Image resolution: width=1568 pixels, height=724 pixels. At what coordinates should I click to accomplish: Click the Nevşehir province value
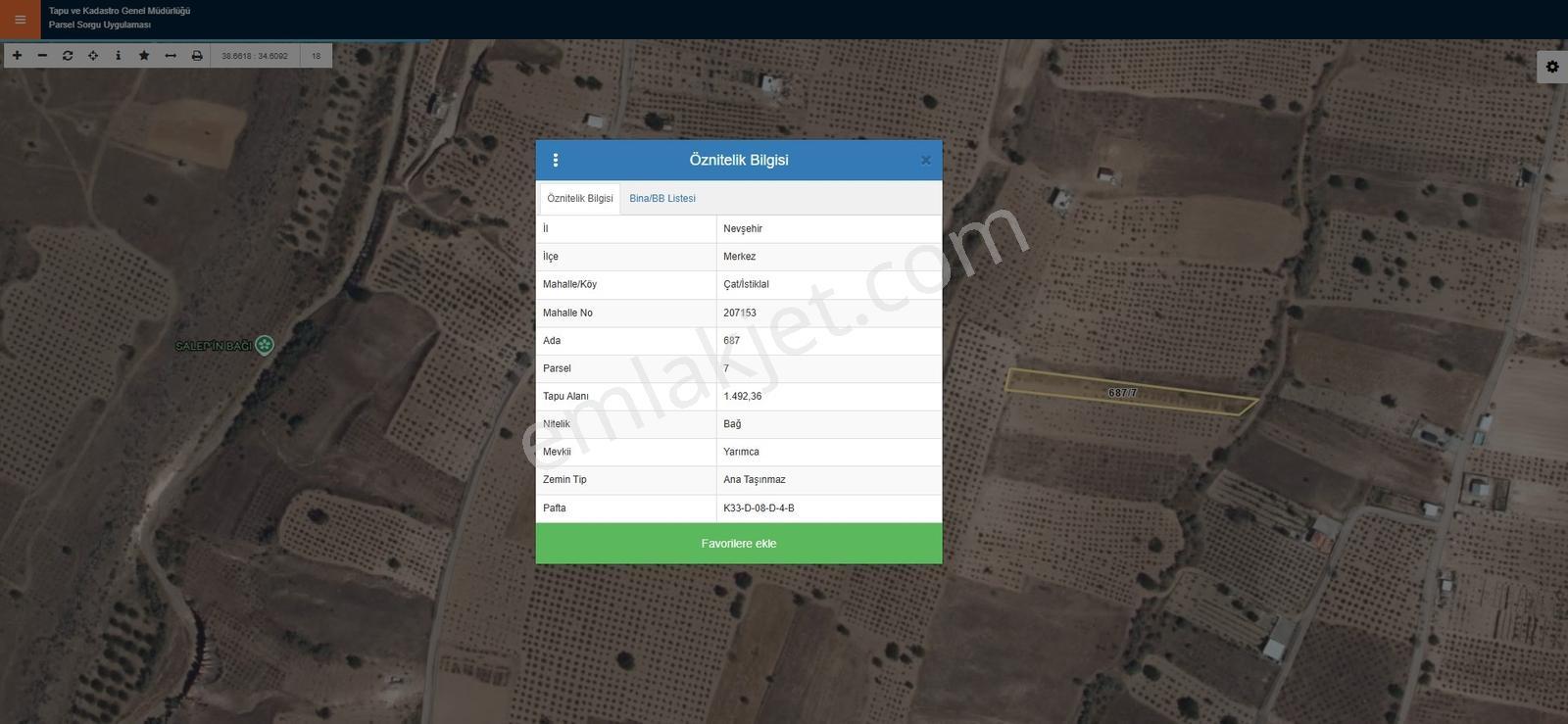pos(743,229)
